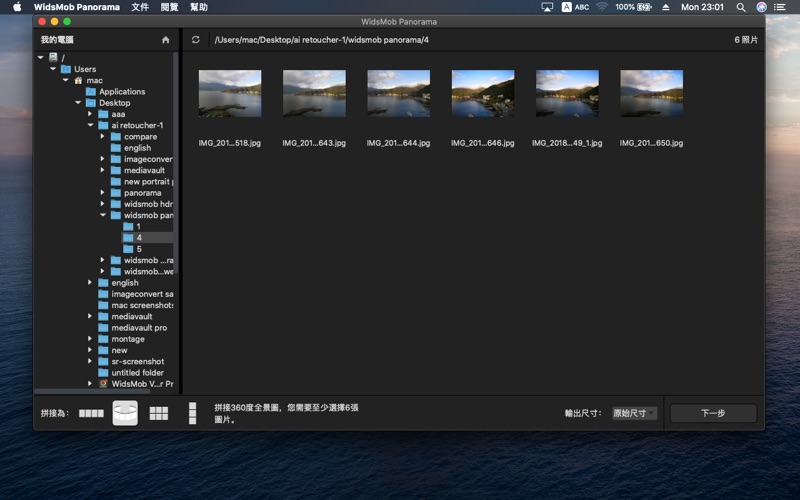Expand the montage folder in the tree
800x500 pixels.
click(90, 339)
